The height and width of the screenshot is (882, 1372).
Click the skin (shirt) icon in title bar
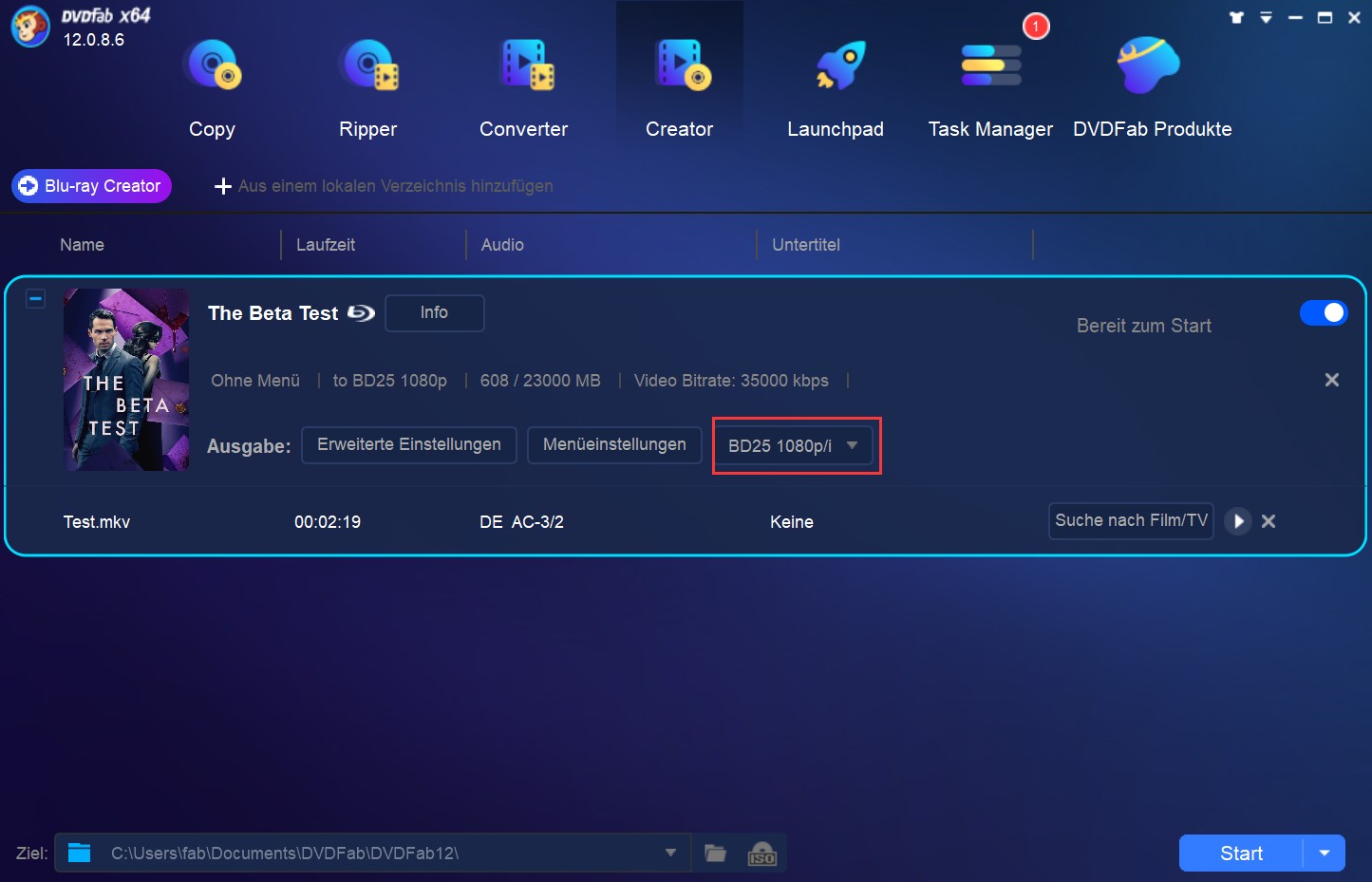pyautogui.click(x=1236, y=17)
